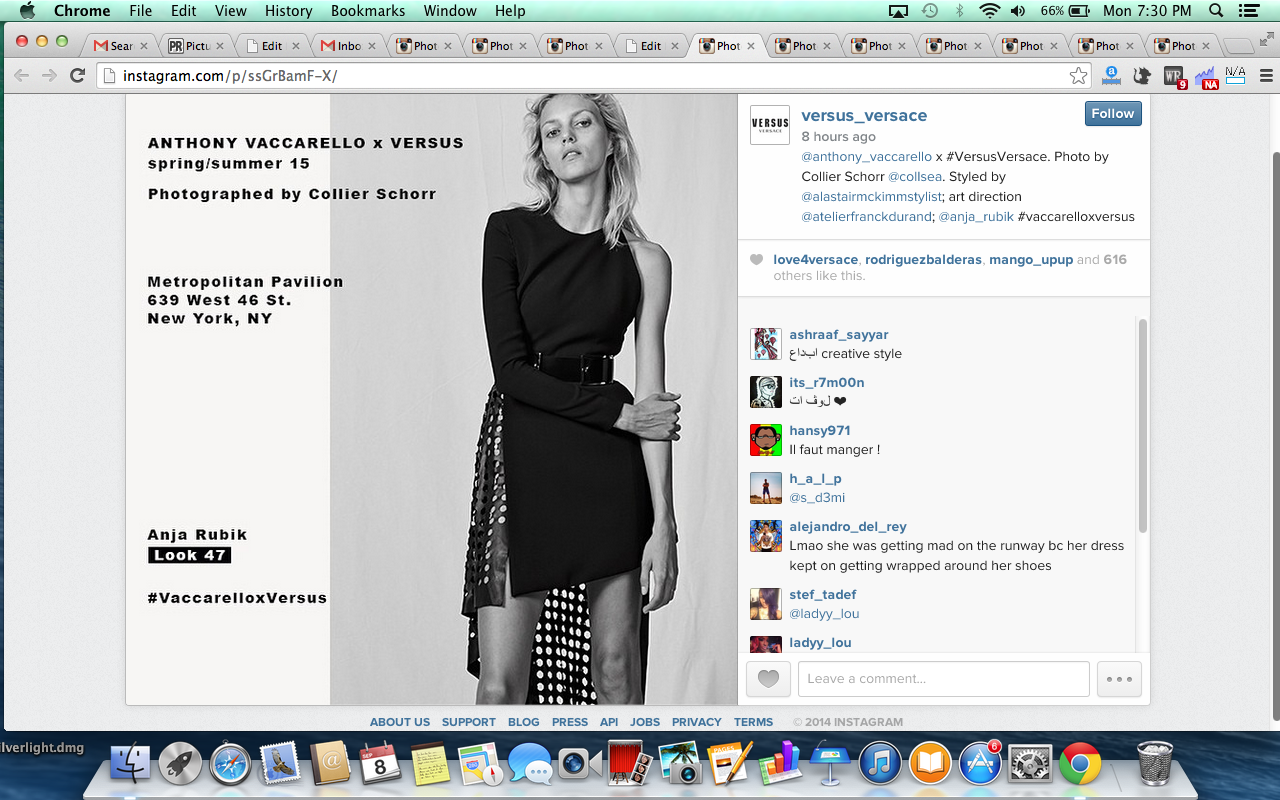Open the PRIVACY footer link
The height and width of the screenshot is (800, 1280).
click(697, 722)
